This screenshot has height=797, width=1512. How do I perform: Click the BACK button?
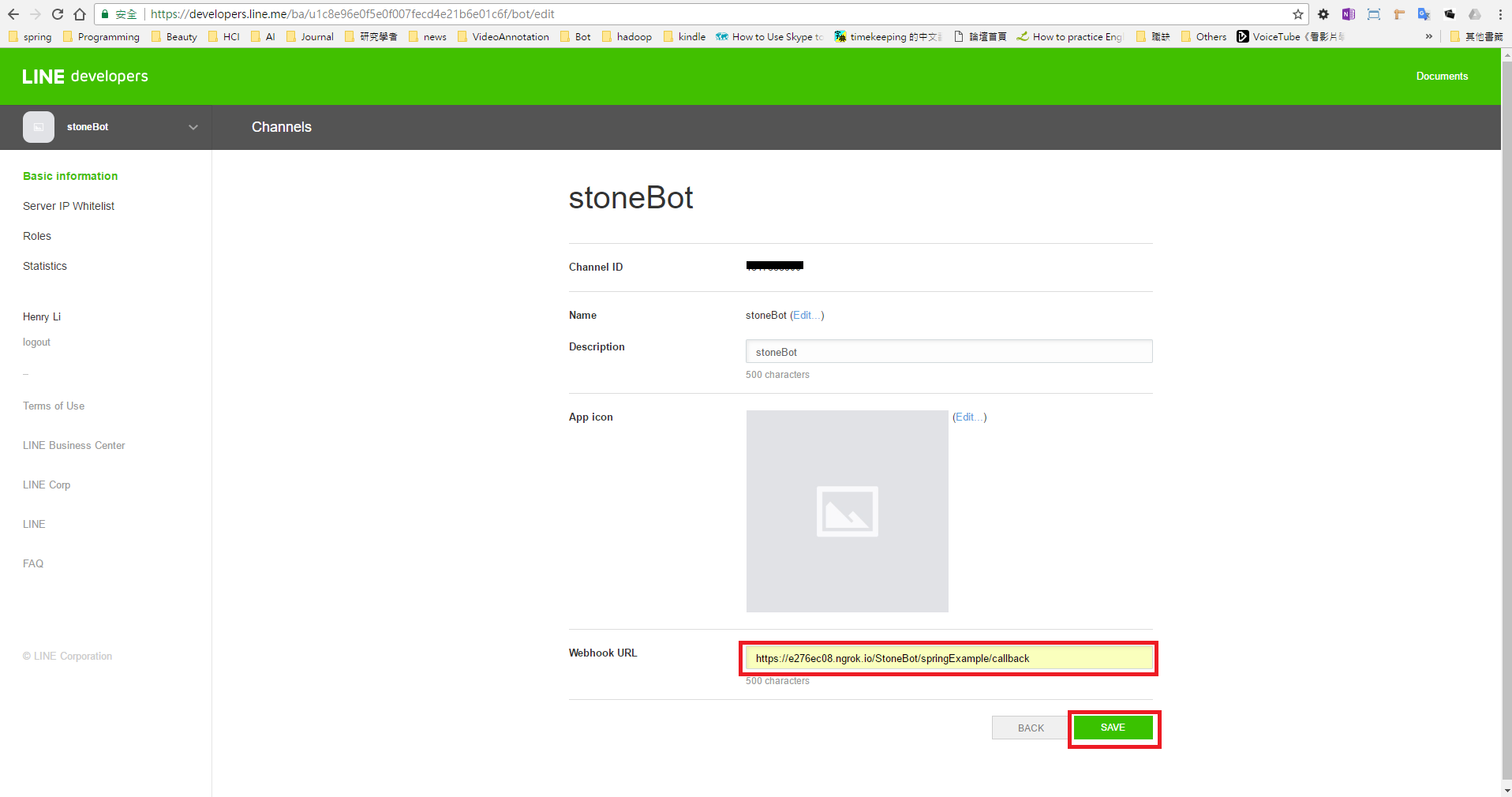tap(1031, 728)
